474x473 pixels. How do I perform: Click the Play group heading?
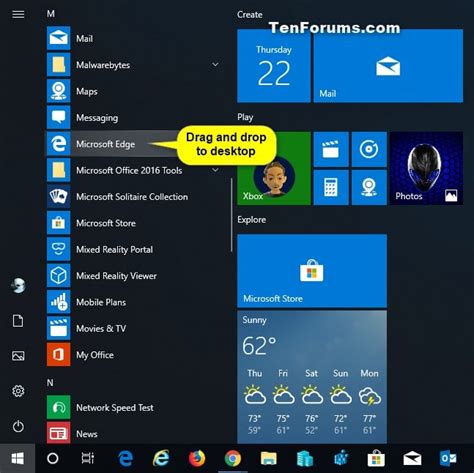tap(245, 117)
